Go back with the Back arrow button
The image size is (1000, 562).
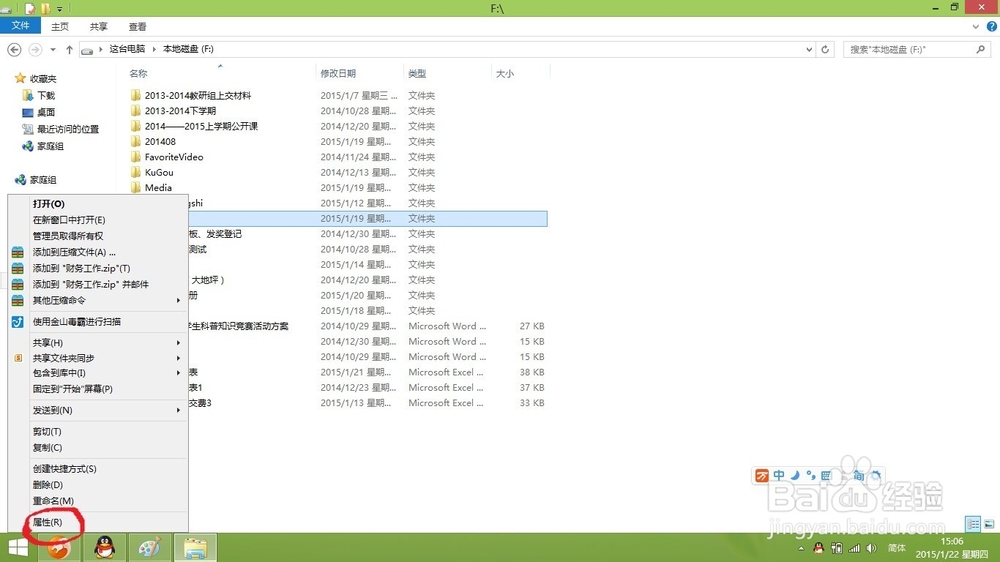(14, 50)
